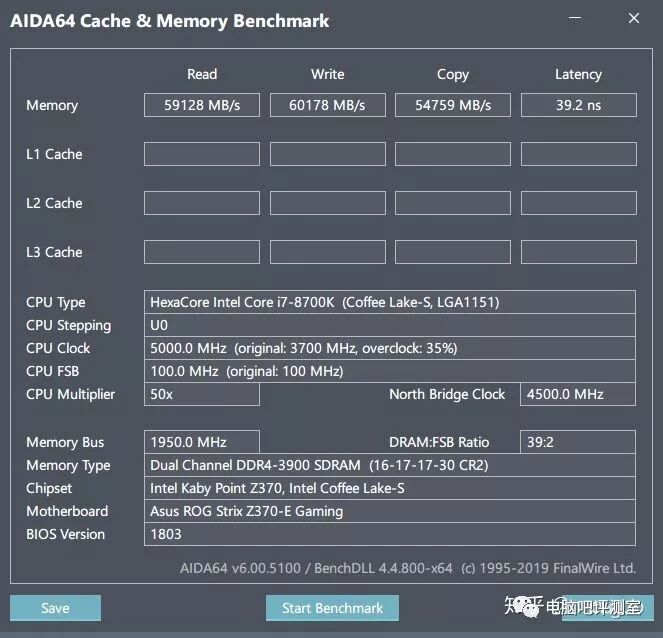The width and height of the screenshot is (663, 638).
Task: Click the CPU Type field showing i7-8700K
Action: click(390, 302)
